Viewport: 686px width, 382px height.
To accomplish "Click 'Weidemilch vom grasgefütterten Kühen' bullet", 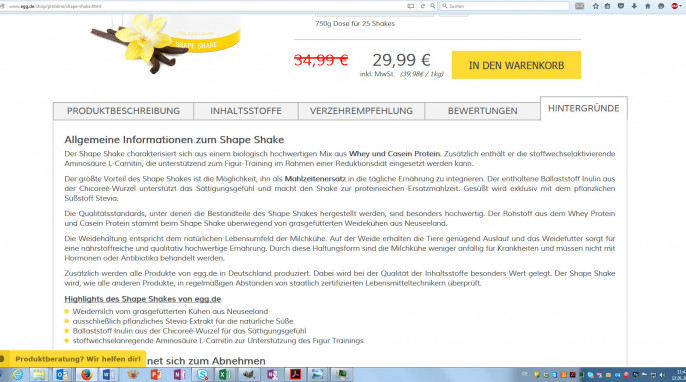I will click(x=170, y=312).
